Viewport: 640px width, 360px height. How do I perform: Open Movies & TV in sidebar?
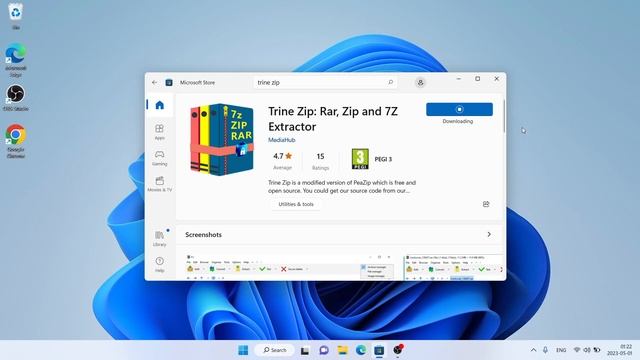pyautogui.click(x=160, y=184)
